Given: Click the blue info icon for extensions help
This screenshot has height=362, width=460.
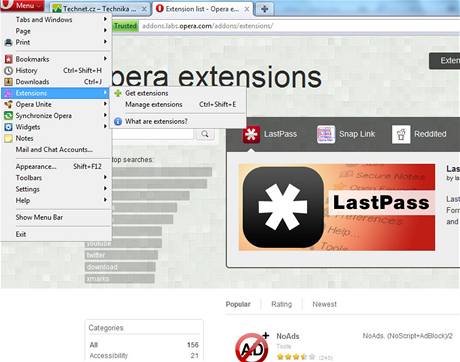Looking at the screenshot, I should click(118, 122).
